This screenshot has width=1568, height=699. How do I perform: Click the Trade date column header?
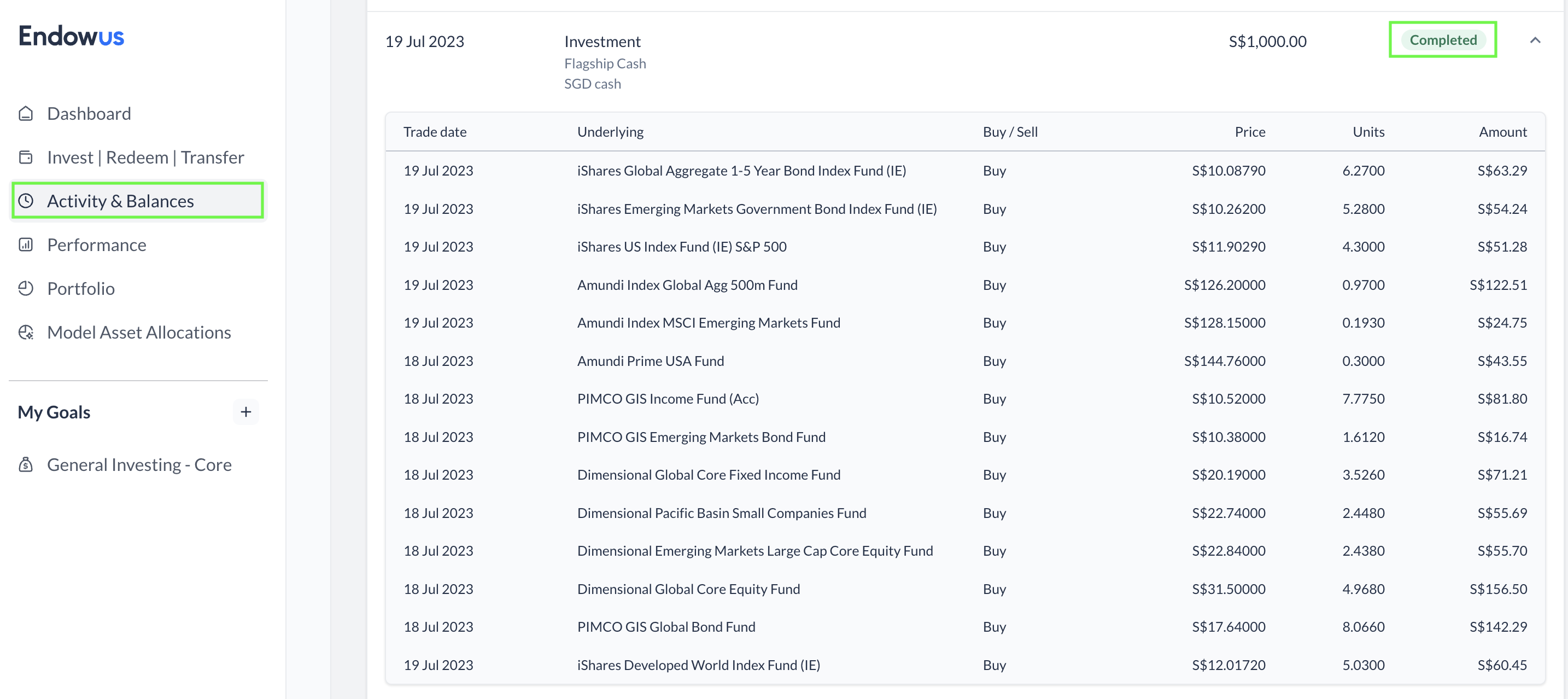pyautogui.click(x=435, y=131)
